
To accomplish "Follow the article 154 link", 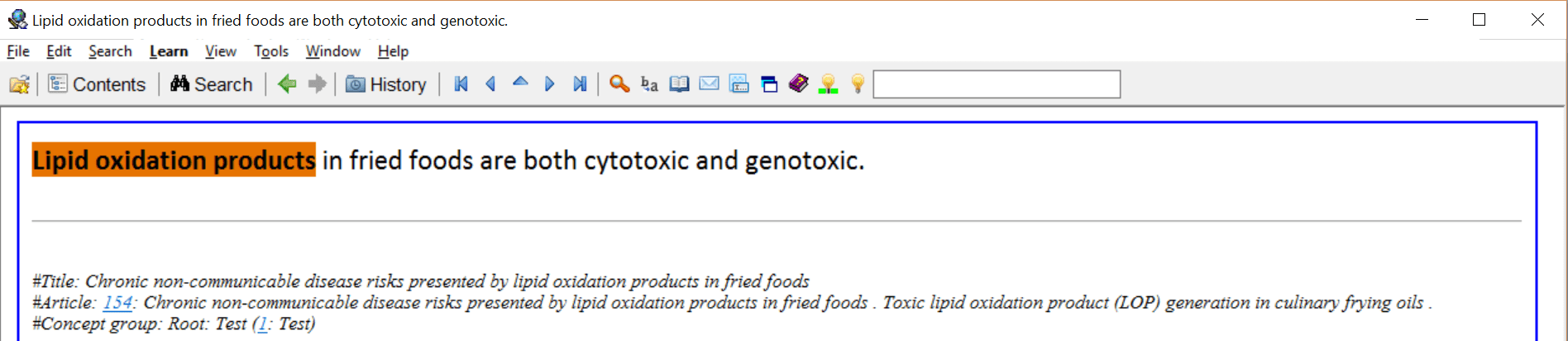I will coord(117,303).
